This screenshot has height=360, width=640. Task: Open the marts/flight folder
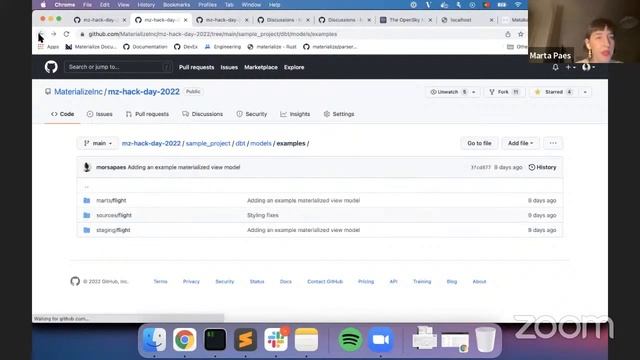coord(111,200)
